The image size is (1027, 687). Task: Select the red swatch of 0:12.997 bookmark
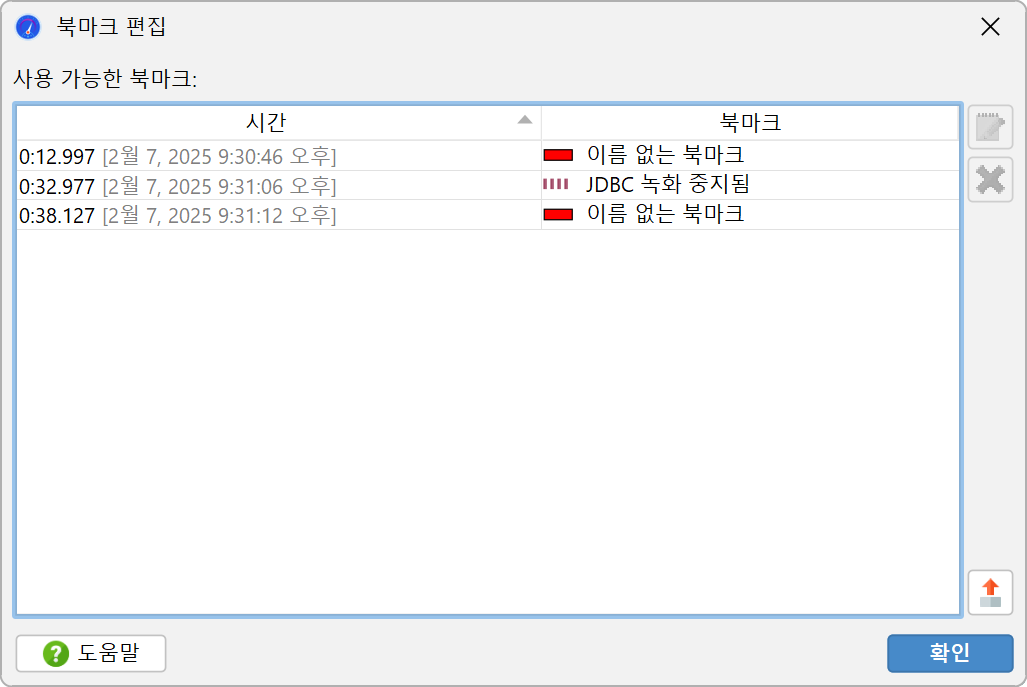point(559,155)
